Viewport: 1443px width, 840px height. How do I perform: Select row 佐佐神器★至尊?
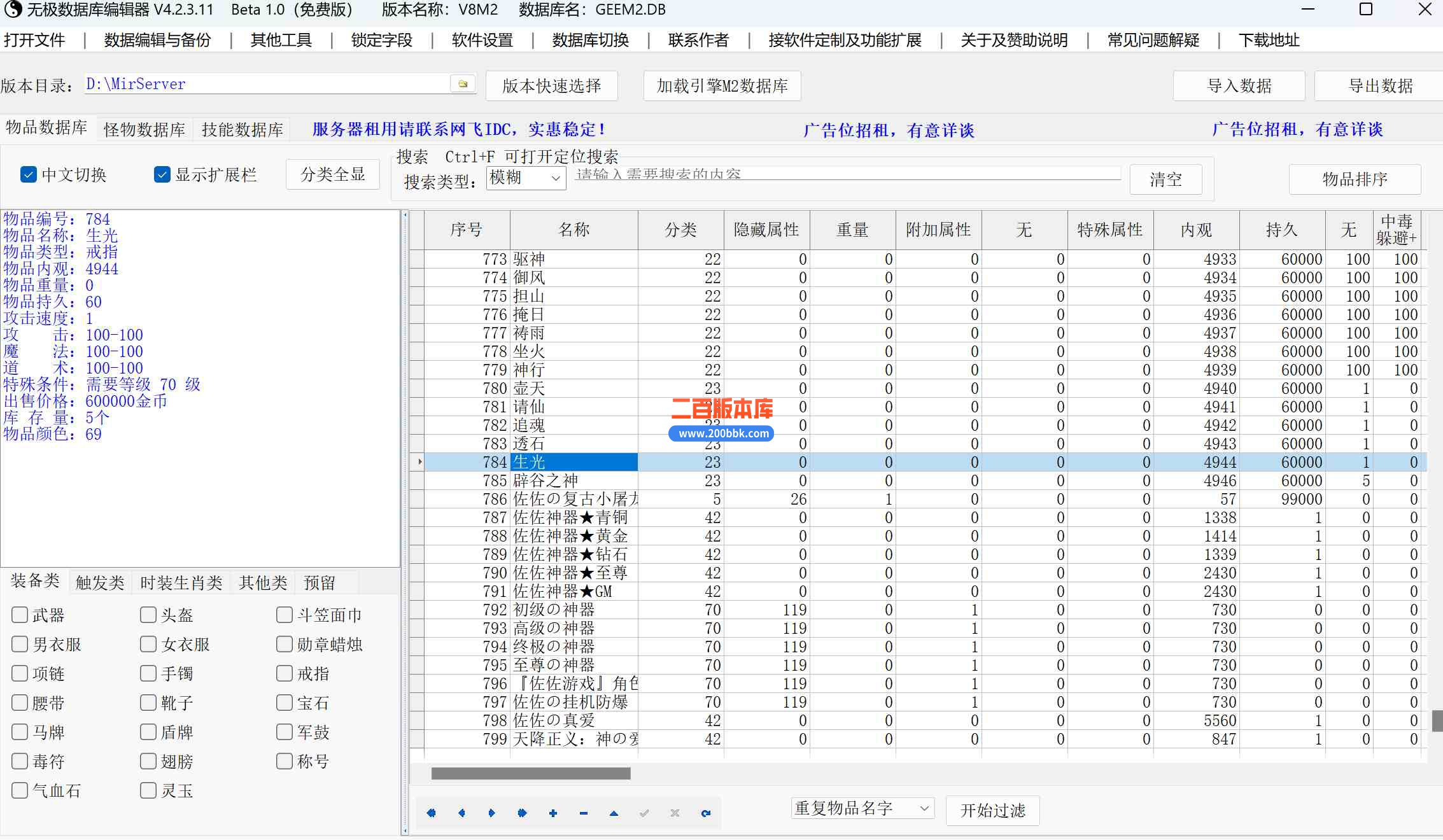918,573
